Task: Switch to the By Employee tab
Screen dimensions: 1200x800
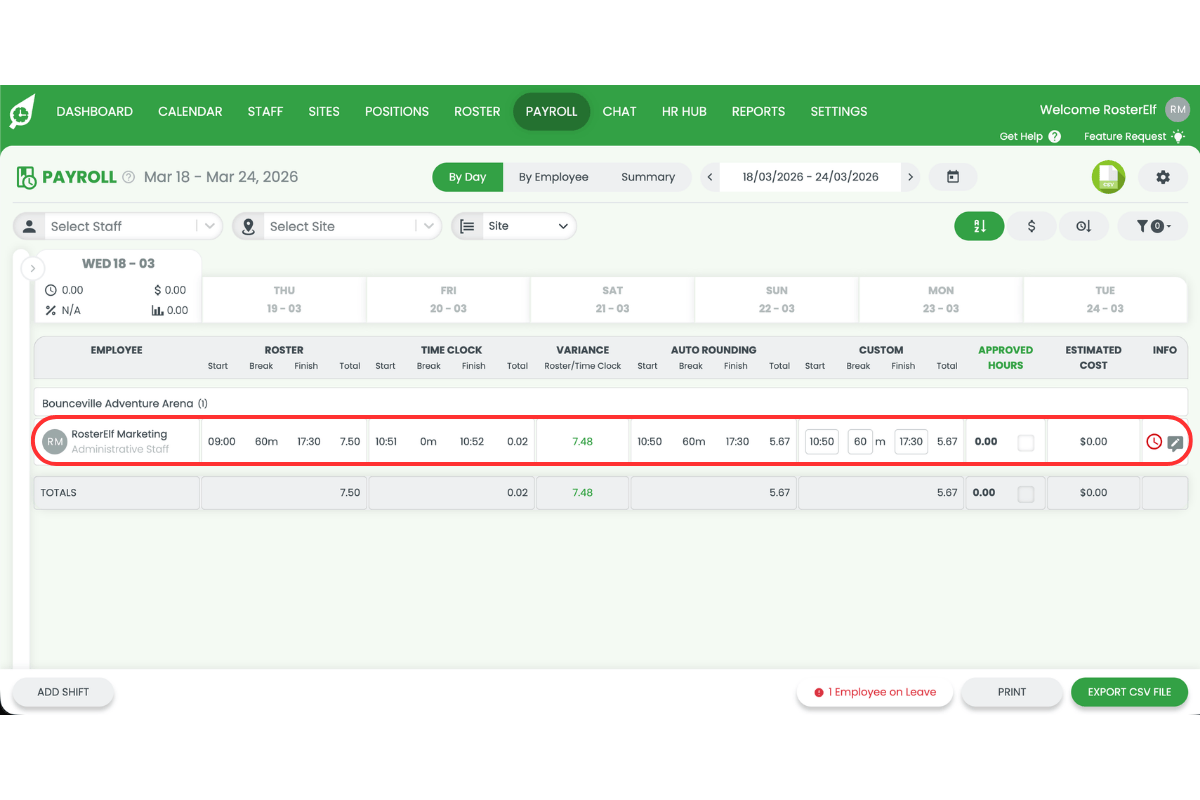Action: tap(554, 176)
